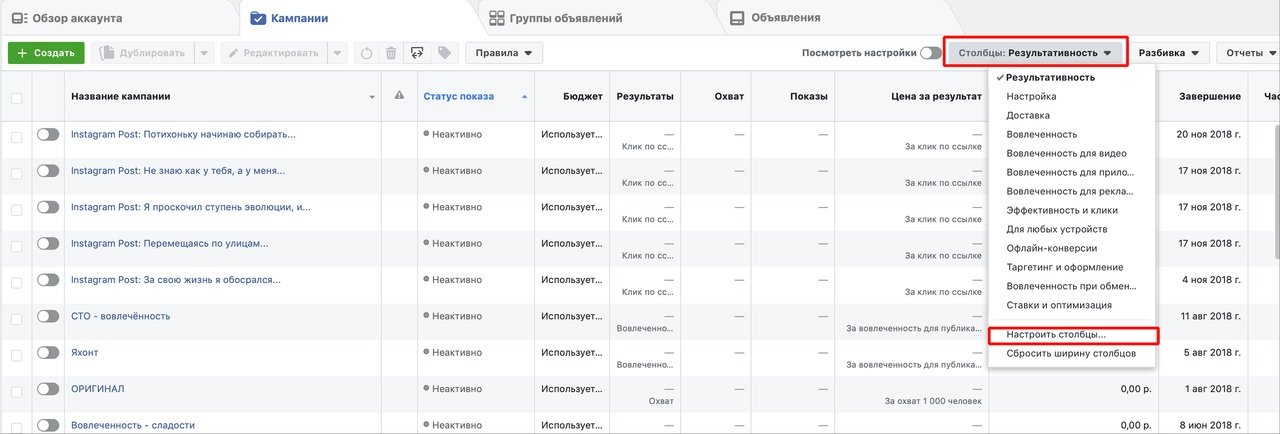Click the warning triangle column header
1280x434 pixels.
click(399, 96)
